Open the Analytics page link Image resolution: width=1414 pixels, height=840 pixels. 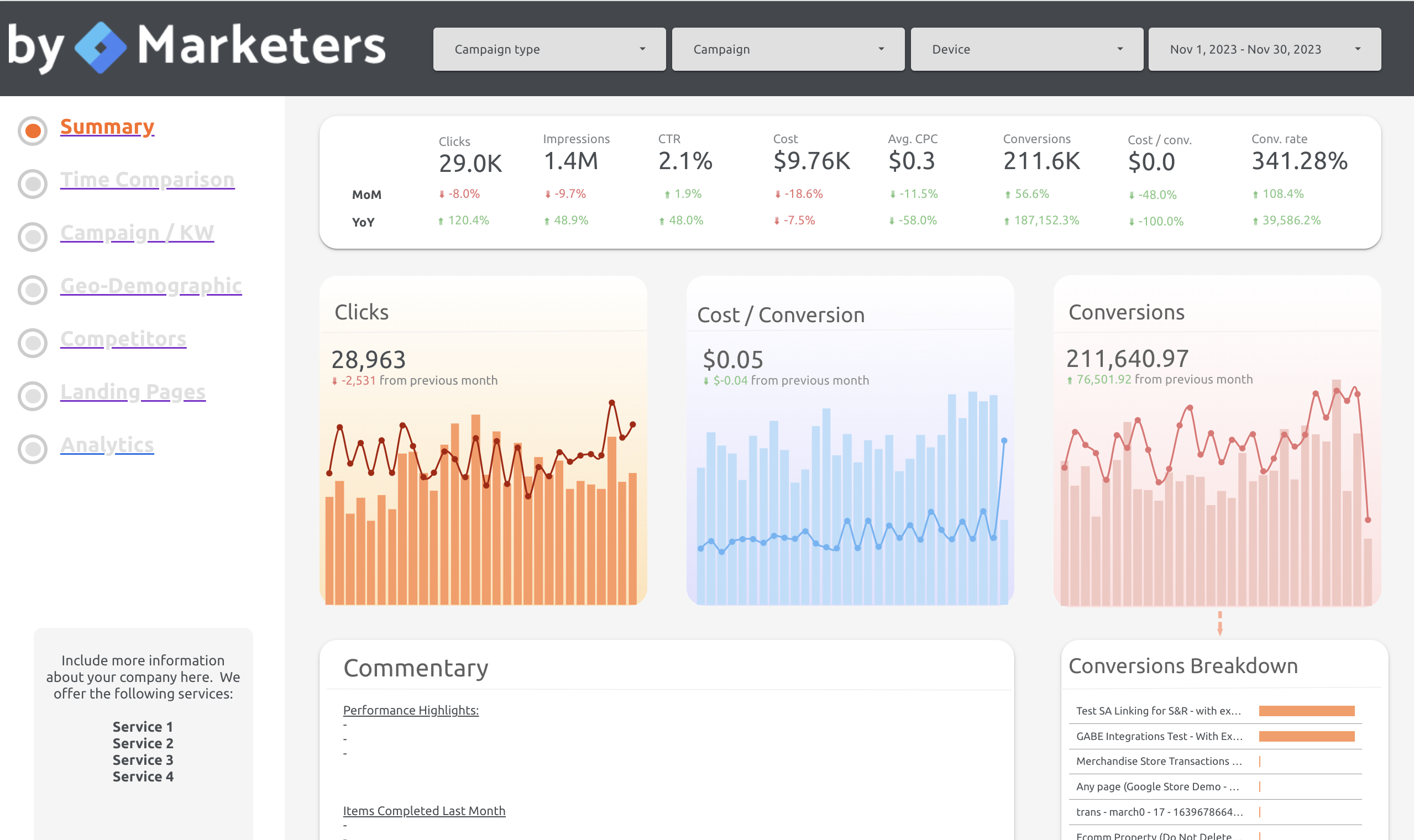click(x=107, y=445)
